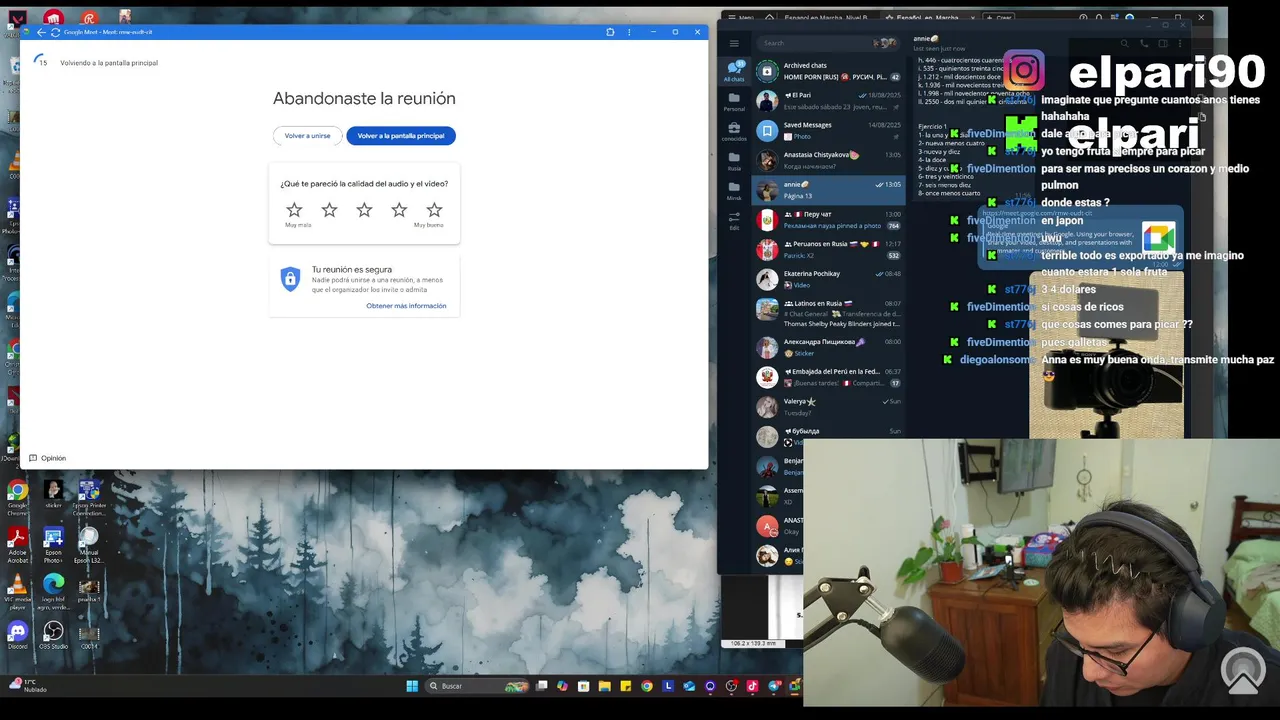The image size is (1280, 720).
Task: Open 'Obtener más información' link
Action: point(406,306)
